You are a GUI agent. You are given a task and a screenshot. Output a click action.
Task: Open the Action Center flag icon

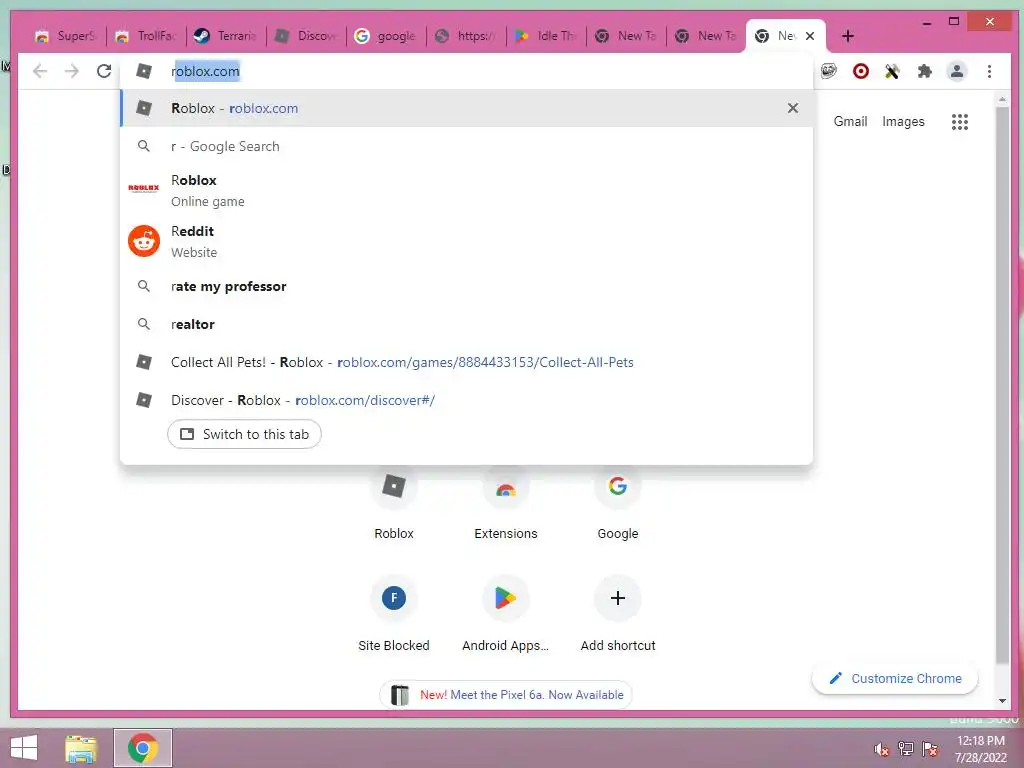click(x=930, y=749)
